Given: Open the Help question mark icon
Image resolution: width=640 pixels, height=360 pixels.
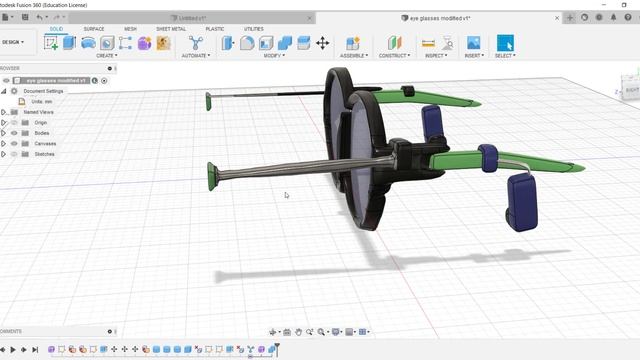Looking at the screenshot, I should click(628, 17).
